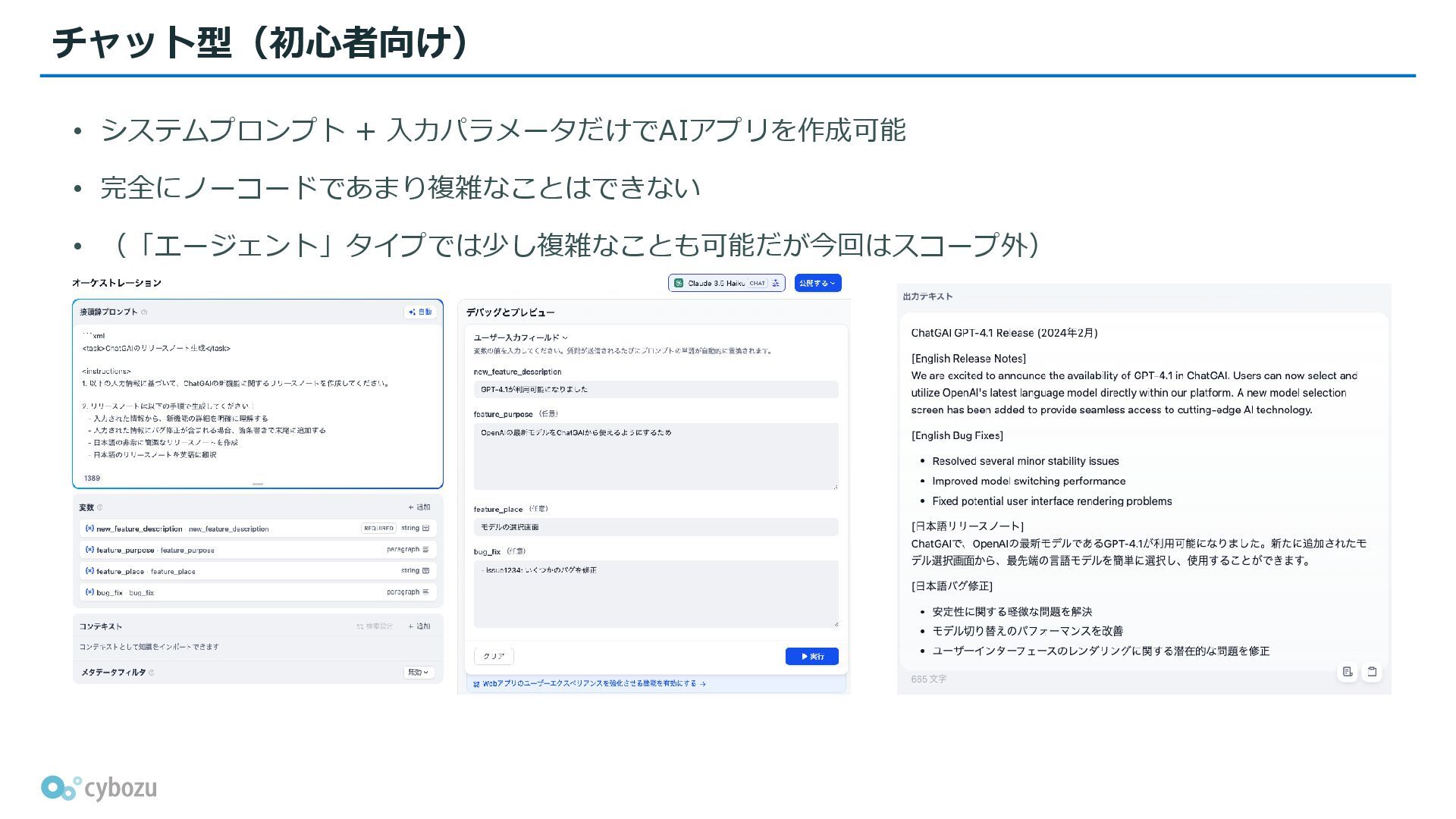Click the 'Improved model switching performance' bullet
The height and width of the screenshot is (819, 1456).
1029,481
